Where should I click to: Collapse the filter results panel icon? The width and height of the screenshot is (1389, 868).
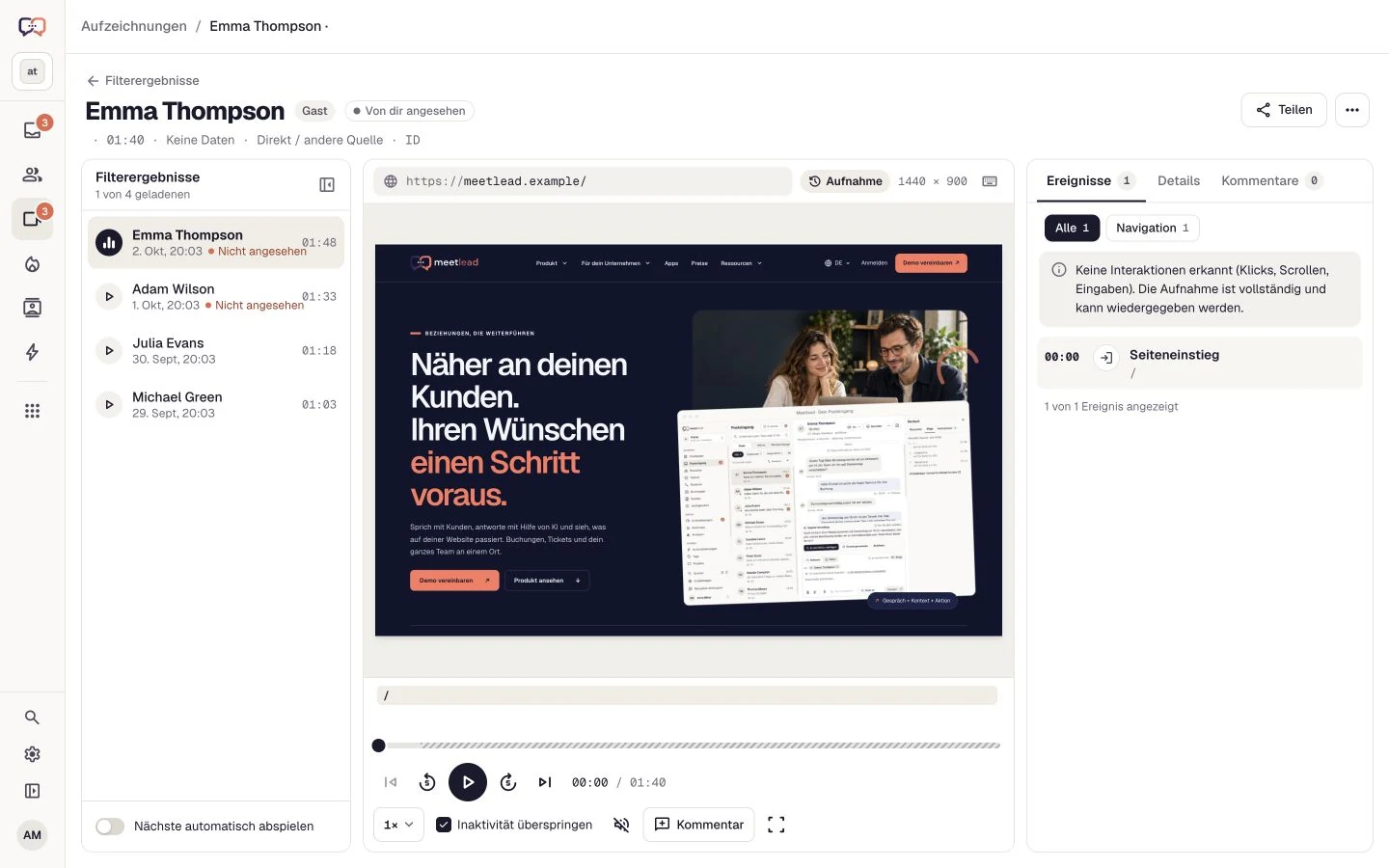click(327, 185)
